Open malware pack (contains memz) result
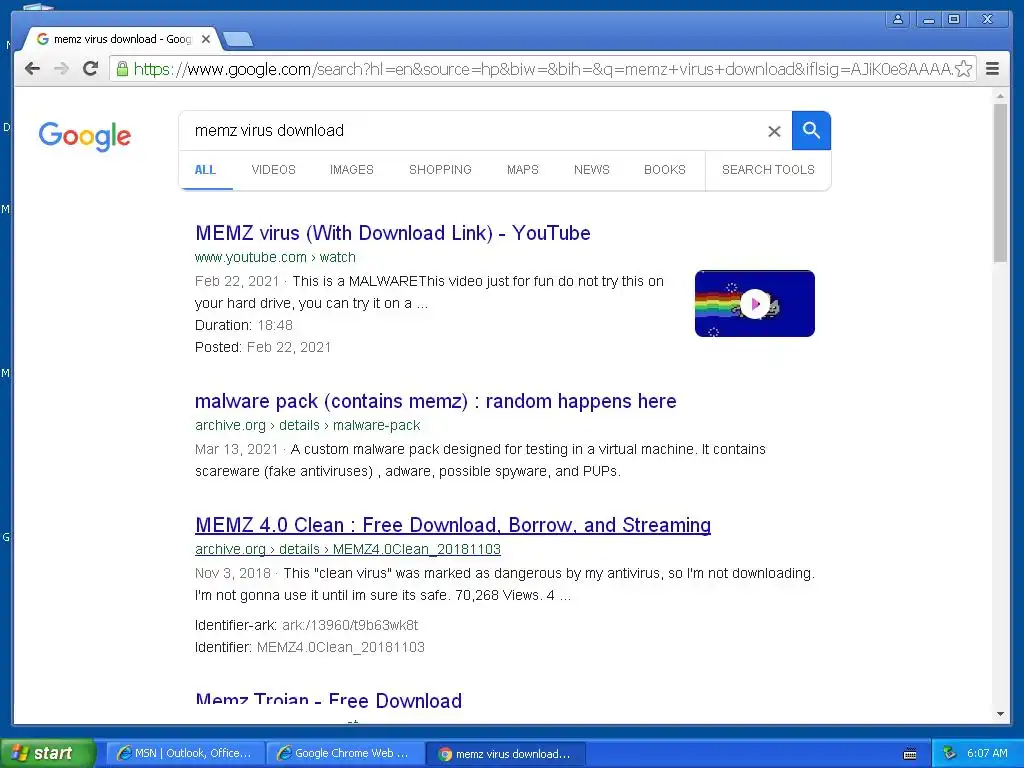 click(436, 401)
